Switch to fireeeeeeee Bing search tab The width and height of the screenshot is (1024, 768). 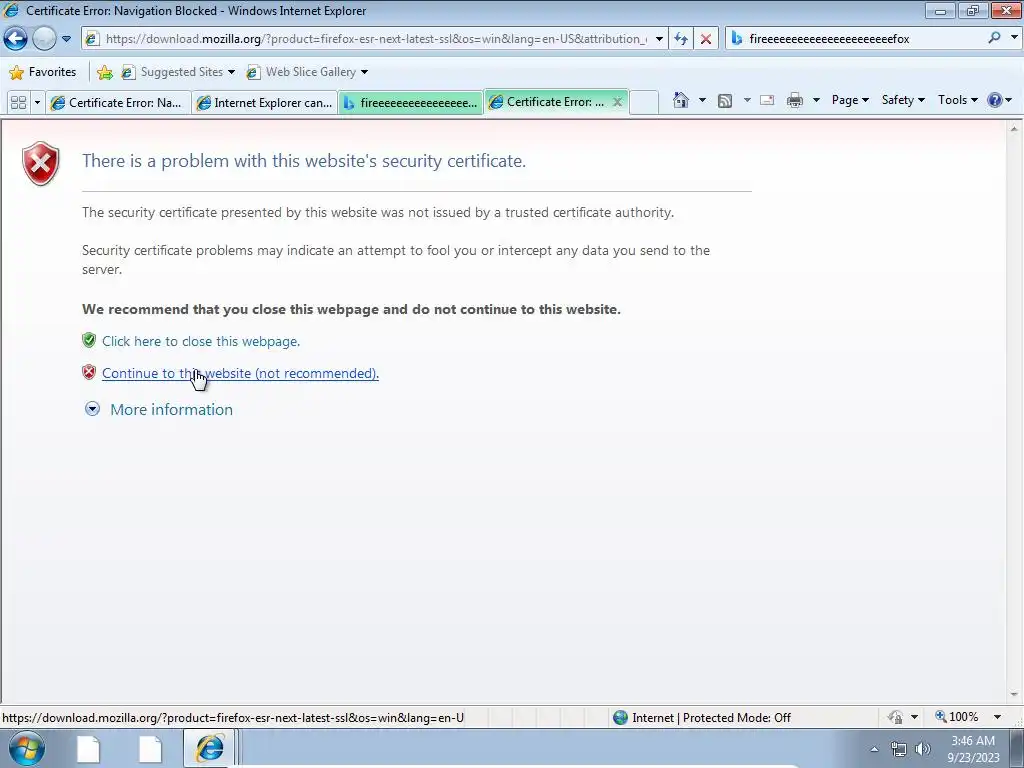tap(410, 102)
